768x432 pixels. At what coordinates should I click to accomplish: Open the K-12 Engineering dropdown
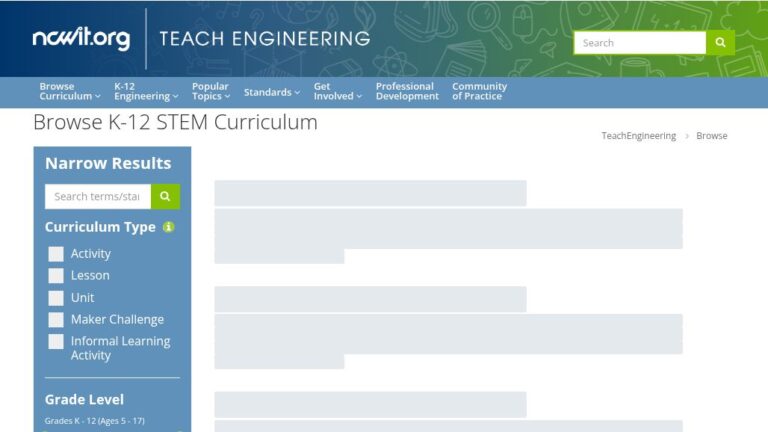[x=146, y=92]
